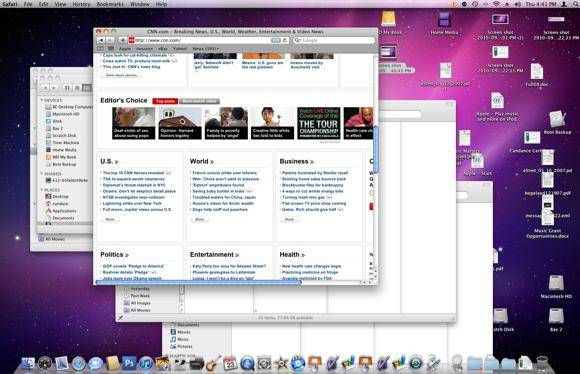The height and width of the screenshot is (374, 580).
Task: Open News bookmarks folder dropdown in Safari
Action: pos(206,48)
